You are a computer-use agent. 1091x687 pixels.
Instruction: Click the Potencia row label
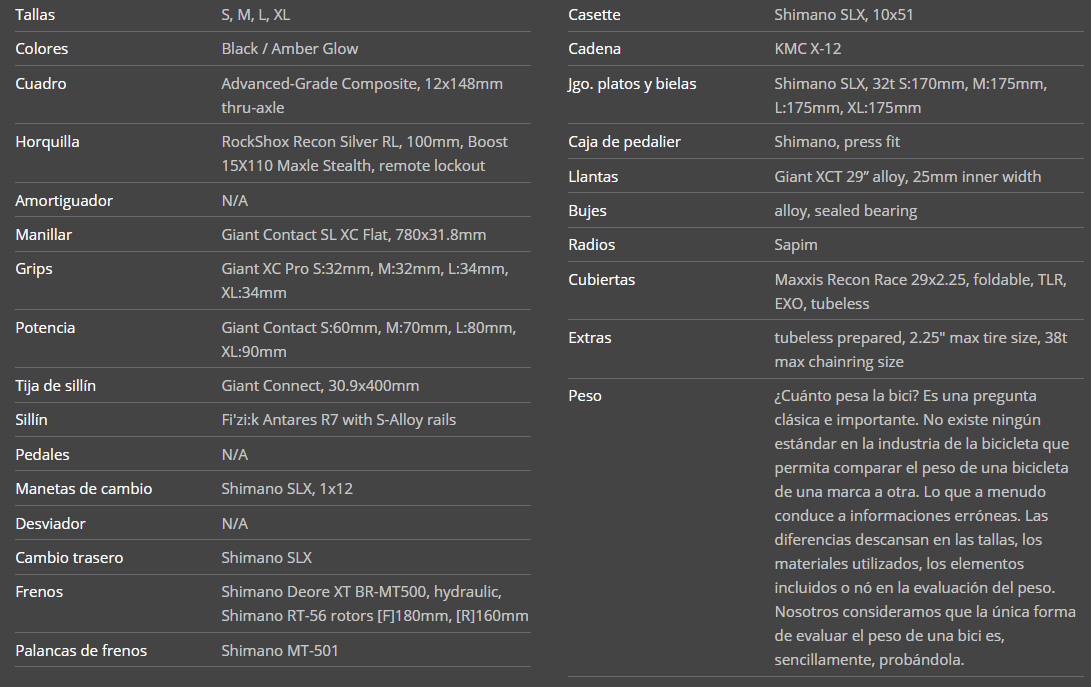click(x=45, y=328)
